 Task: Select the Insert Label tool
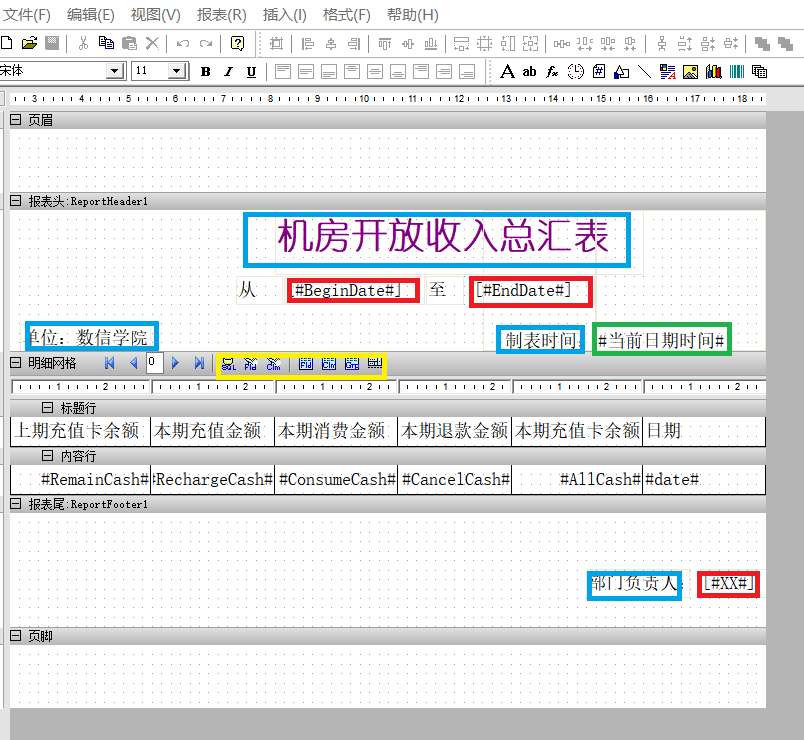click(x=507, y=71)
